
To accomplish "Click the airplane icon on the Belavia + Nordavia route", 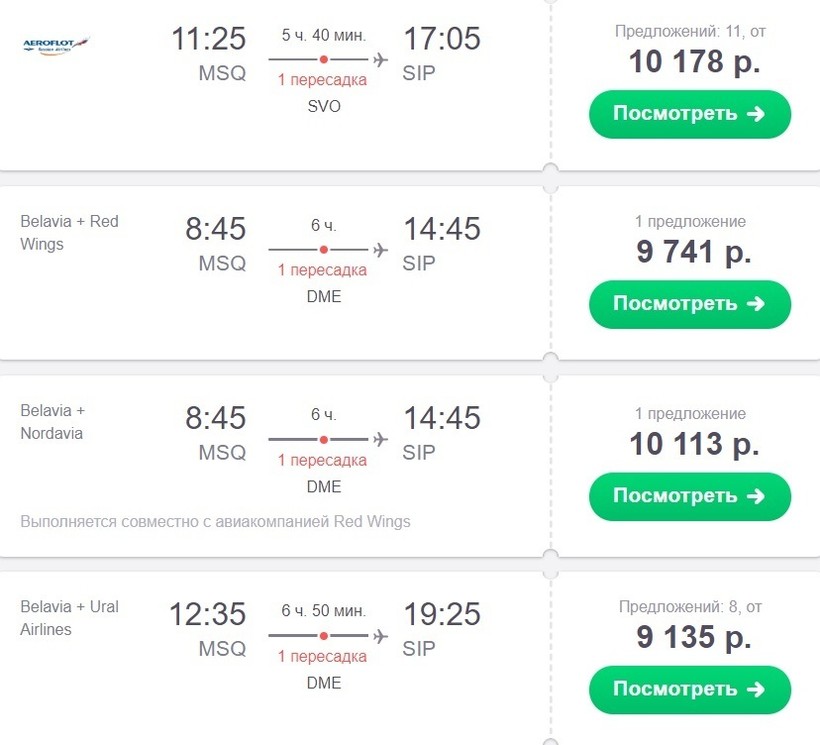I will click(380, 439).
